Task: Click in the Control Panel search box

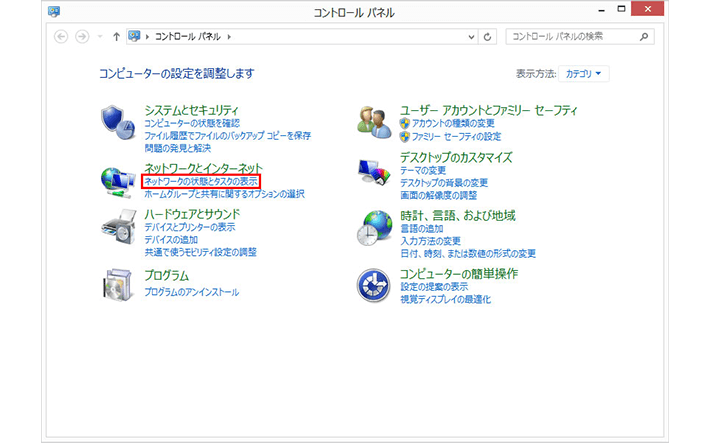Action: (x=572, y=37)
